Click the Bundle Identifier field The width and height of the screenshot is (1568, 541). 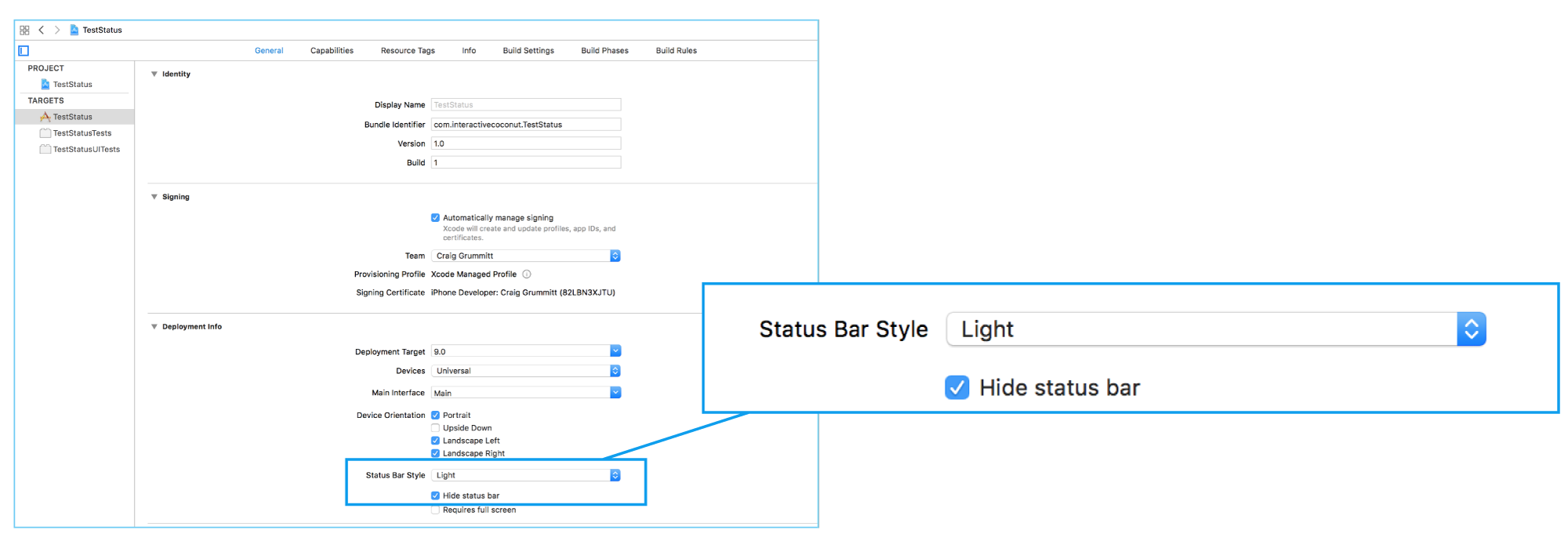tap(526, 125)
